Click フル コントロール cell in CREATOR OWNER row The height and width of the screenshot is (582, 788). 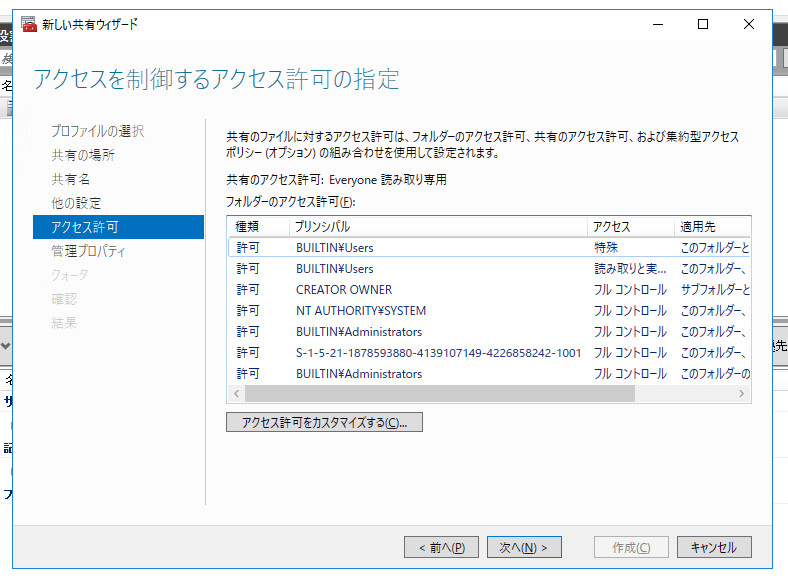tap(630, 290)
